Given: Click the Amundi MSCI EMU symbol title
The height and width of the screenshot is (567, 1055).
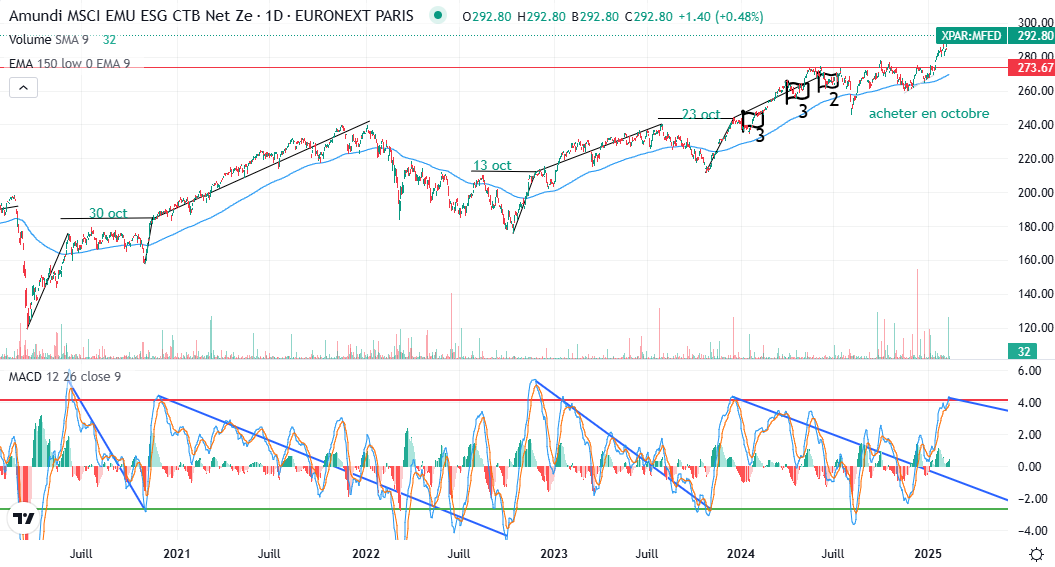Looking at the screenshot, I should tap(129, 15).
